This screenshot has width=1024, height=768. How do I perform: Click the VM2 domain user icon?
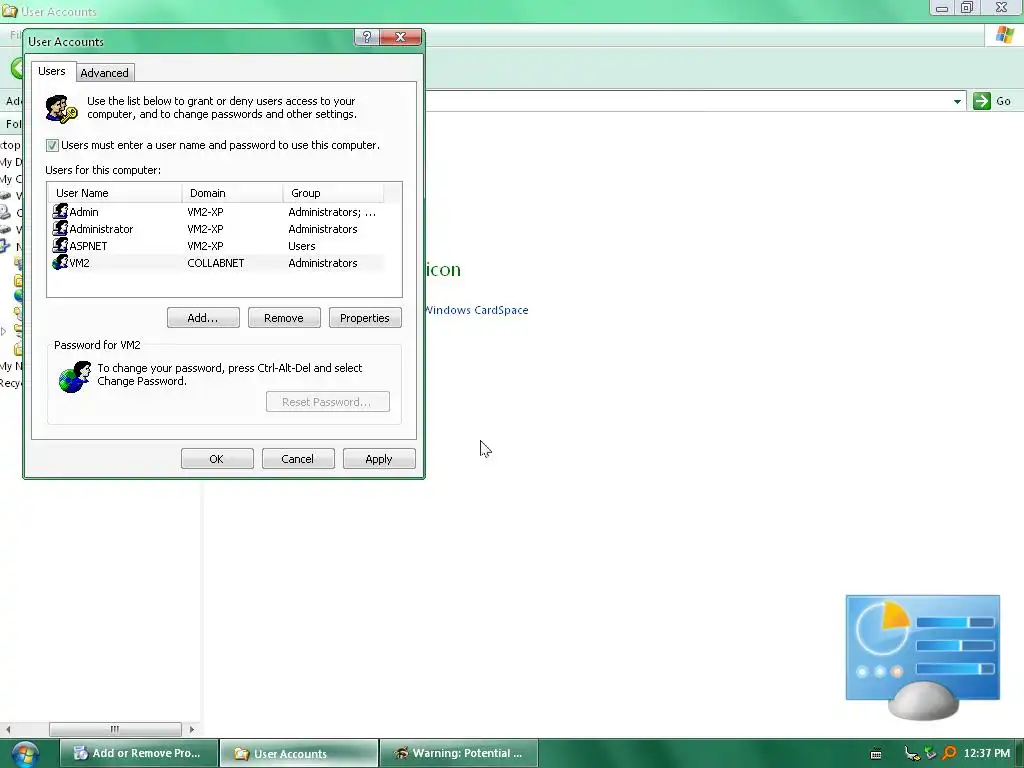click(x=60, y=263)
